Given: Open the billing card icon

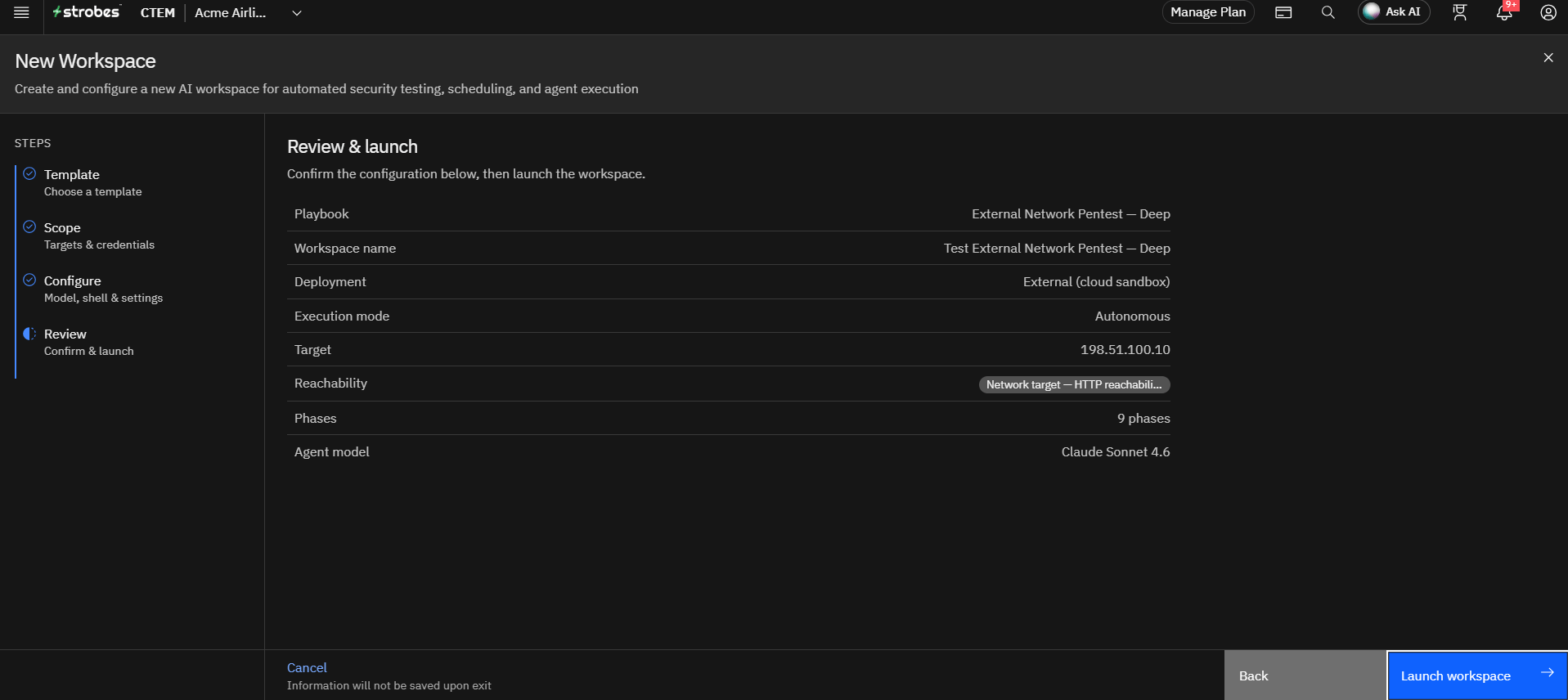Looking at the screenshot, I should (1283, 12).
